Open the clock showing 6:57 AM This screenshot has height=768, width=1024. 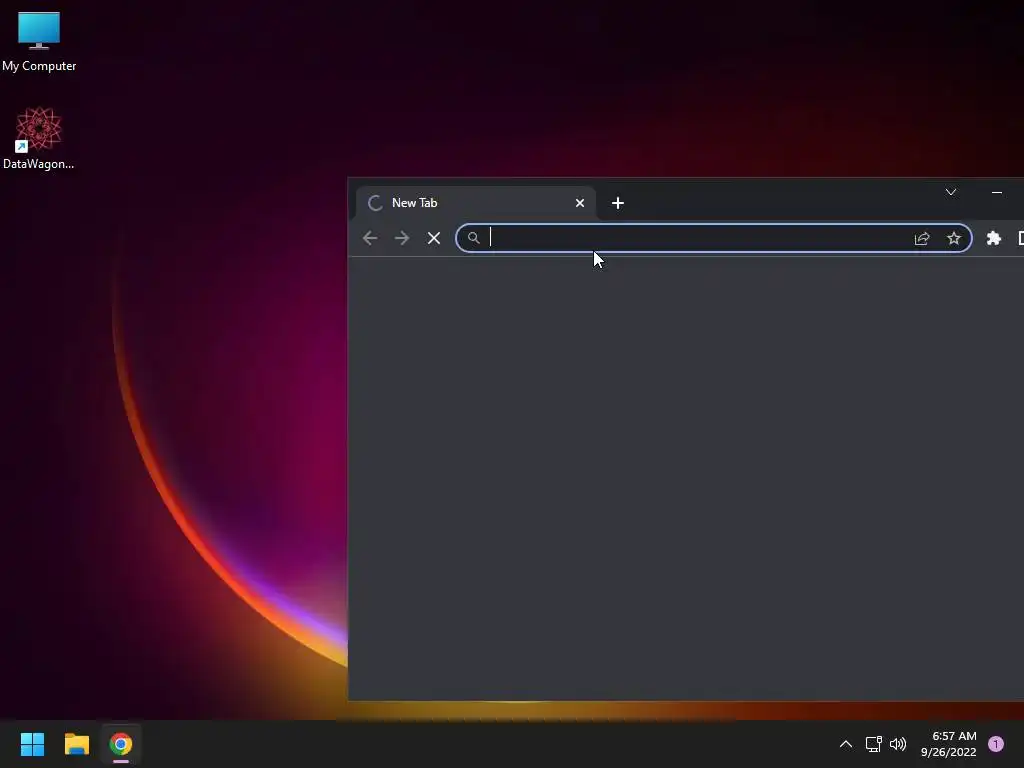tap(948, 744)
